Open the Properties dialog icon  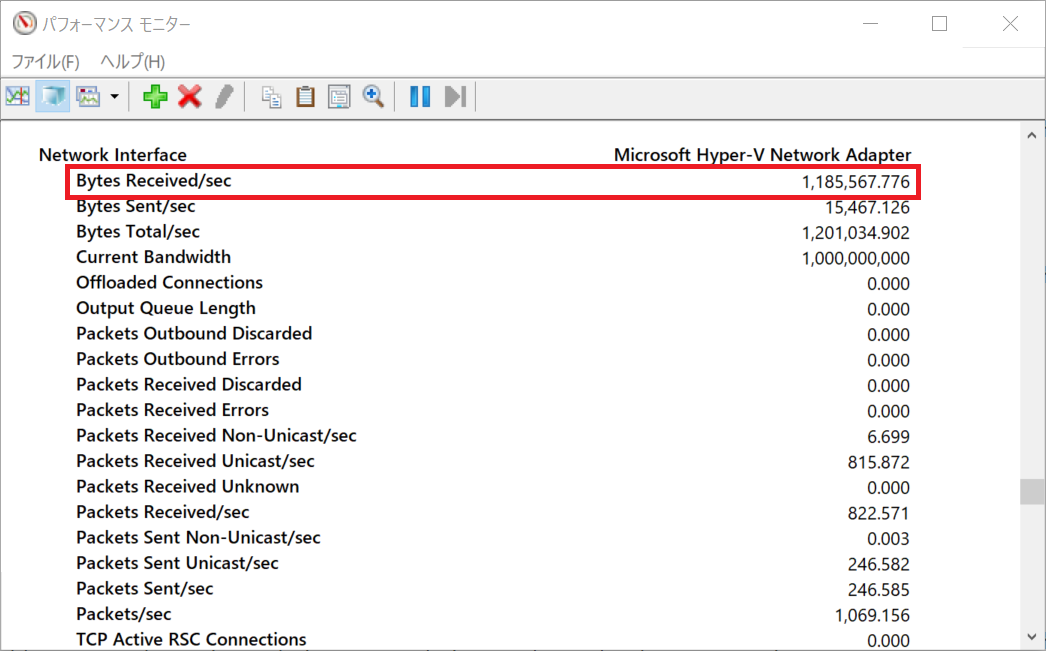point(339,96)
